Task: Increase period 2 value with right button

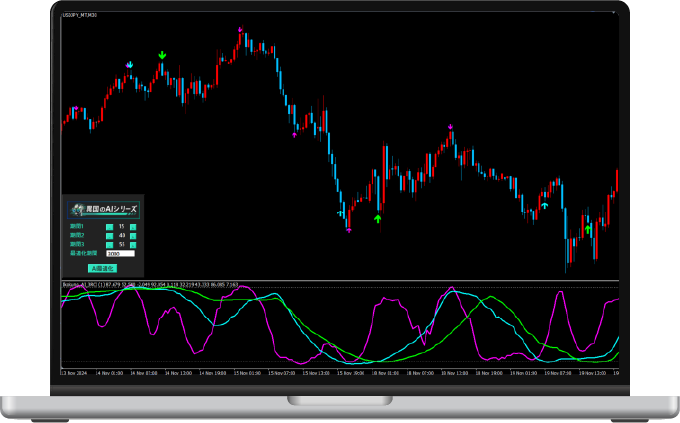Action: 132,236
